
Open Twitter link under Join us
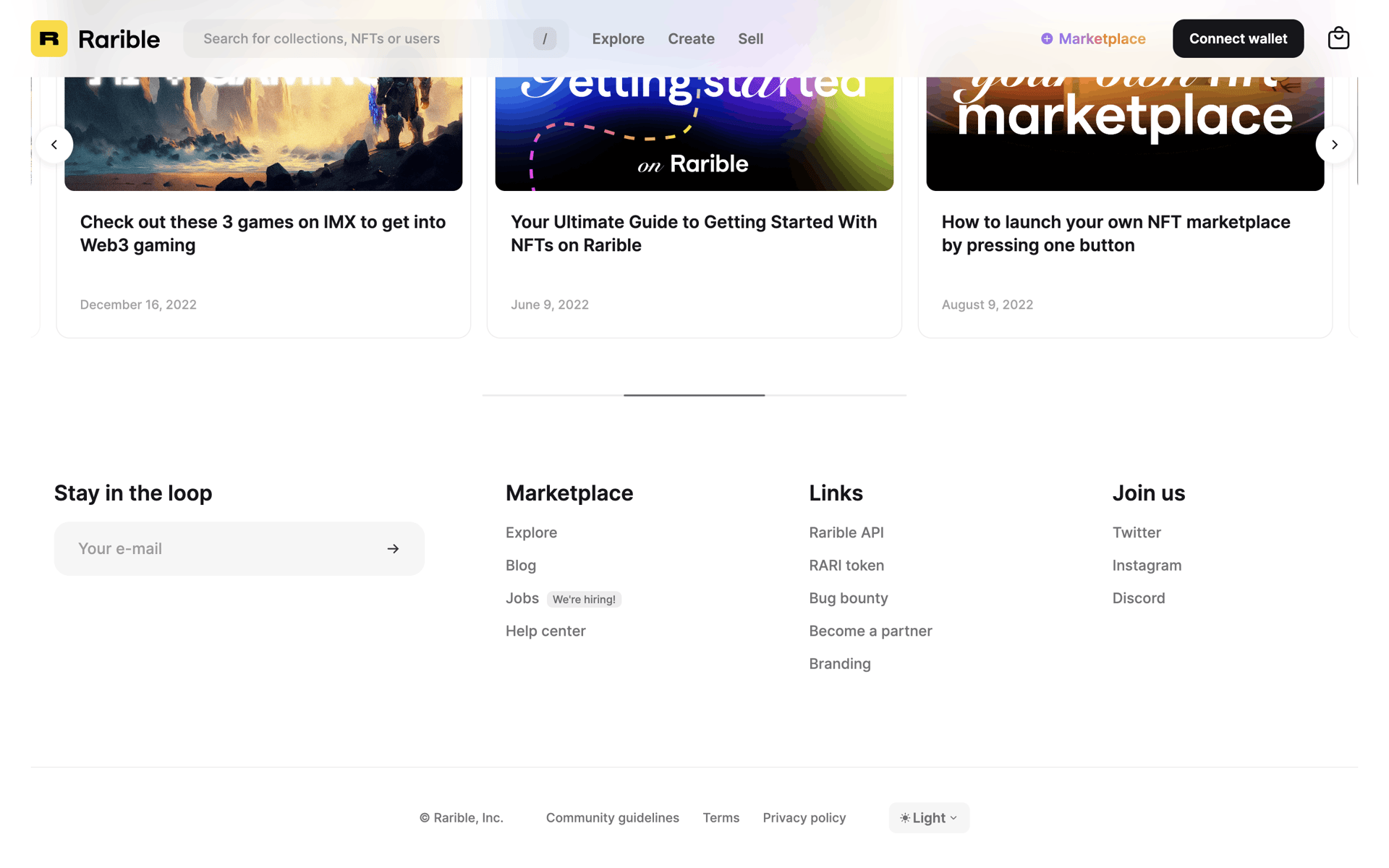pos(1137,532)
